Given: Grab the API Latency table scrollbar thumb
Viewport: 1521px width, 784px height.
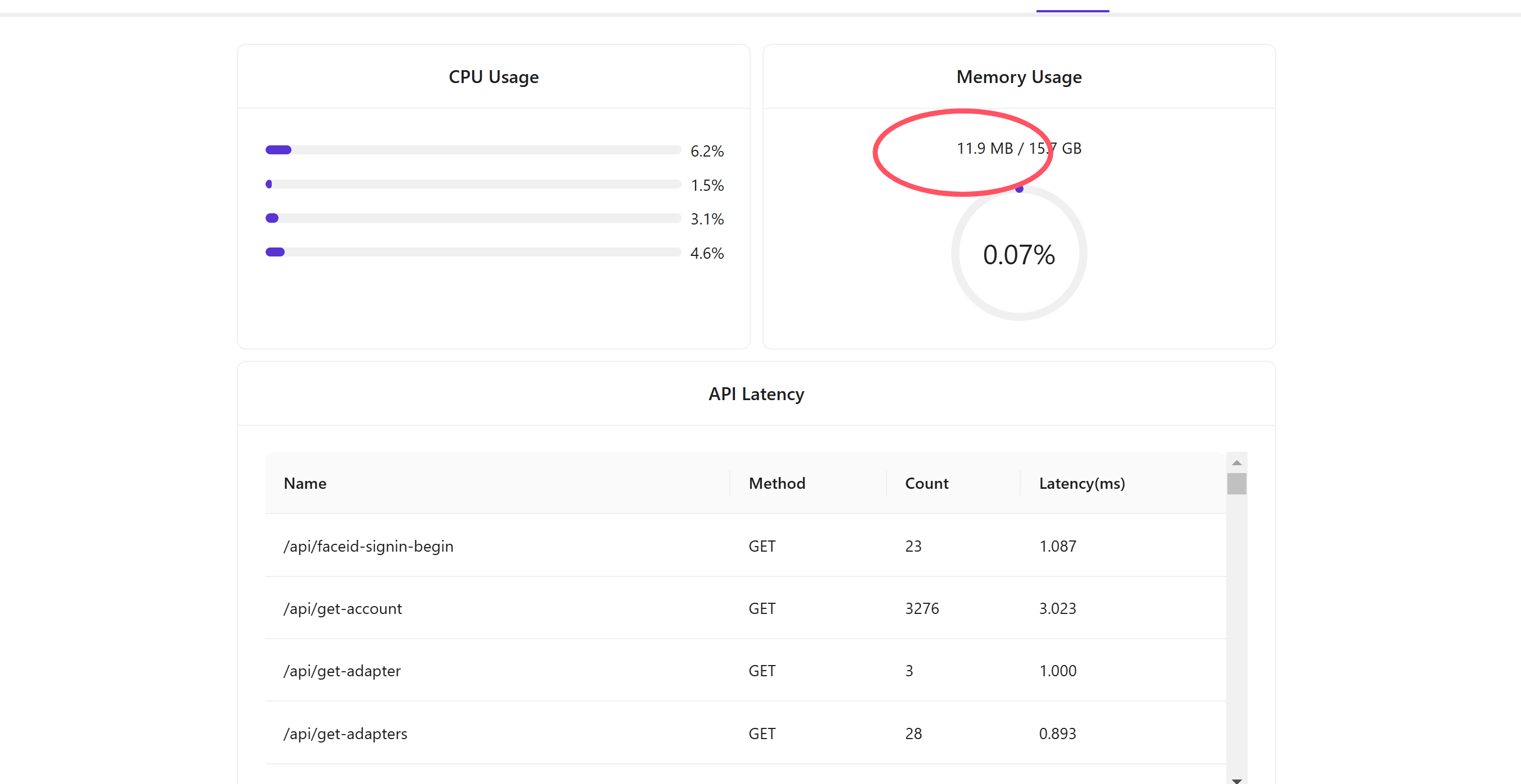Looking at the screenshot, I should click(x=1236, y=484).
